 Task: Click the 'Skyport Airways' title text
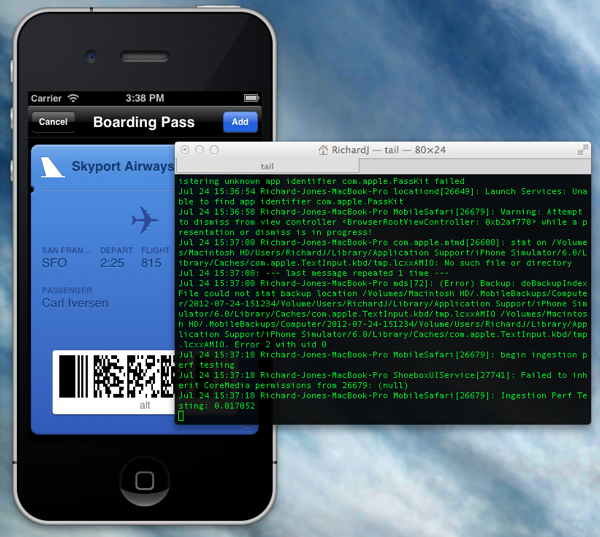[123, 166]
